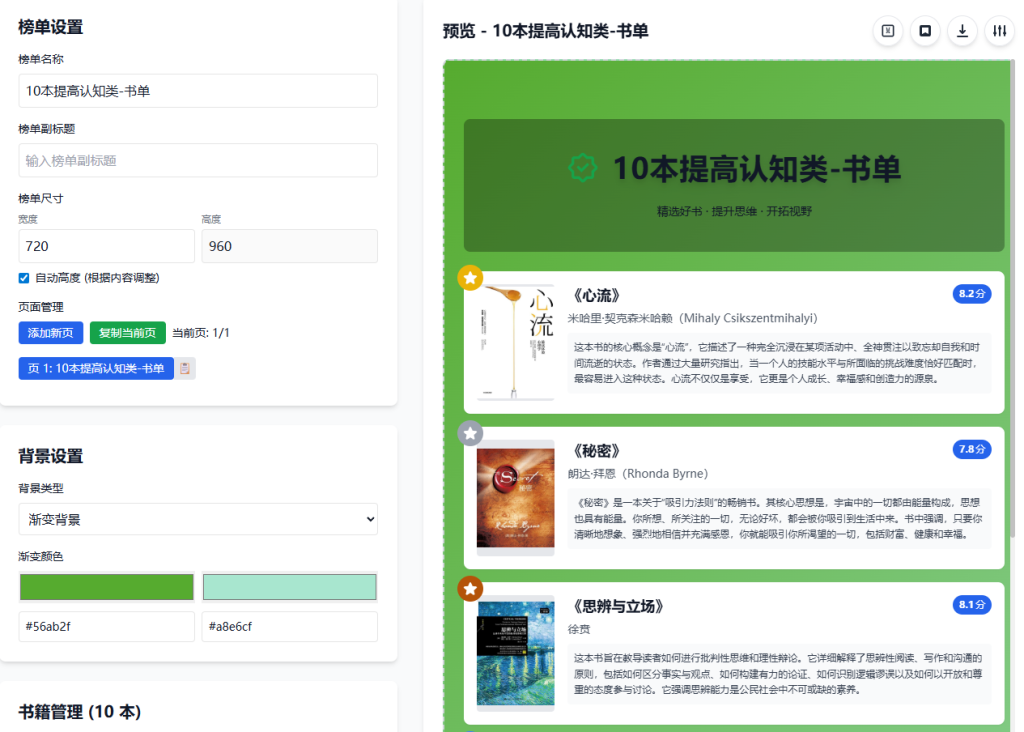Click the light mint gradient color swatch
The image size is (1024, 732).
pos(290,587)
